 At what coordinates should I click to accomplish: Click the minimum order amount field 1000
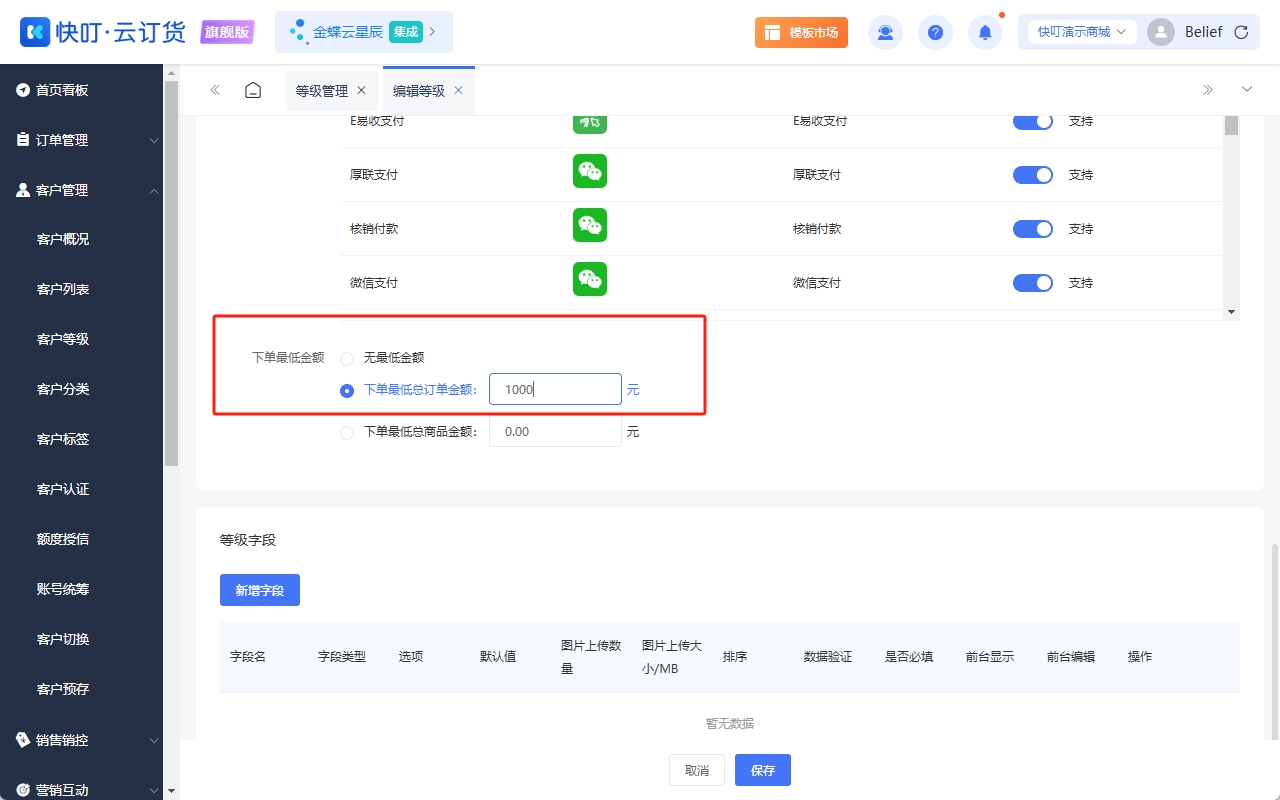[x=555, y=389]
